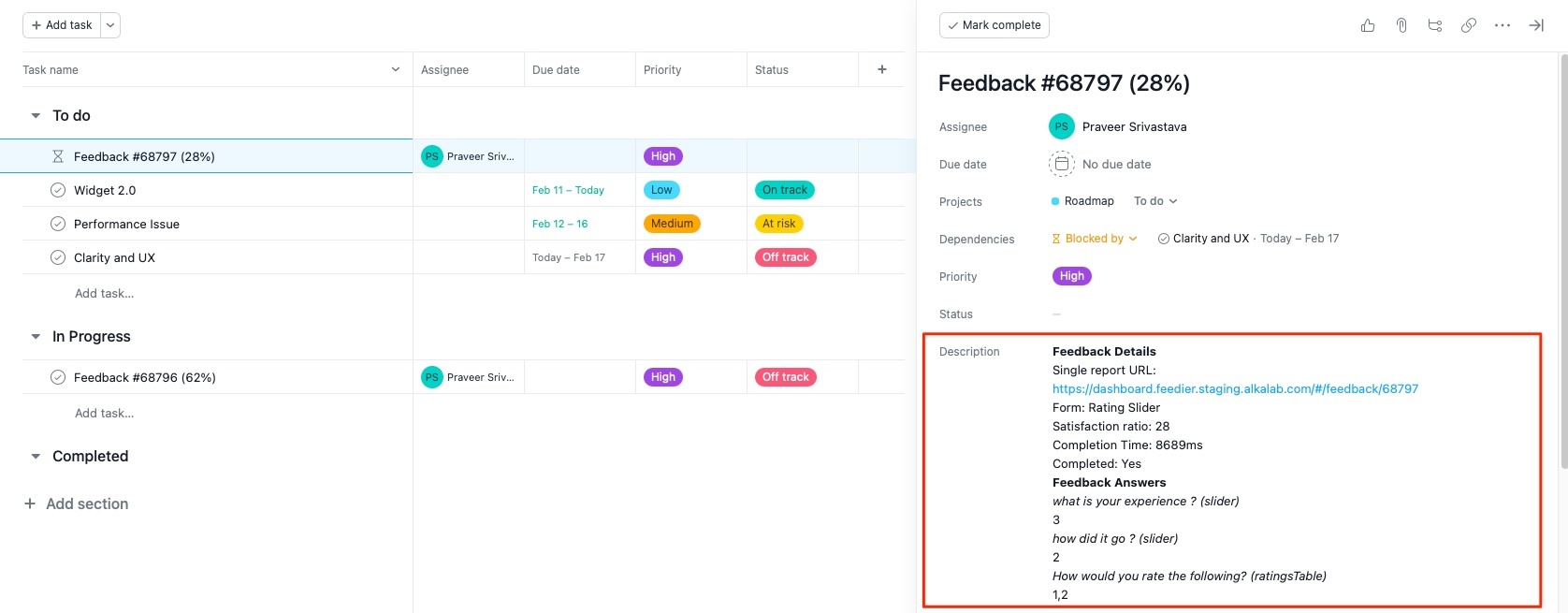1568x613 pixels.
Task: Click Medium priority tag on Performance Issue
Action: [672, 224]
